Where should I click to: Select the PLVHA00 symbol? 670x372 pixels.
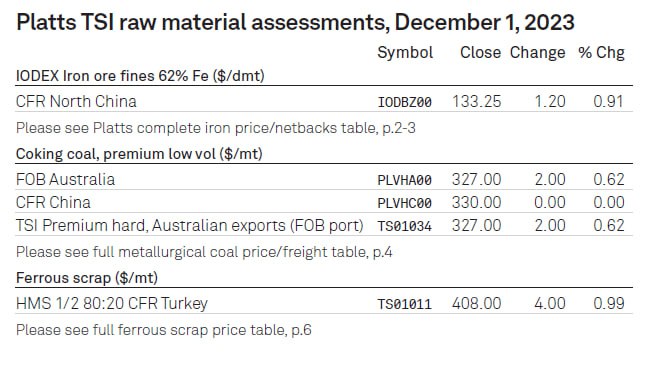[404, 180]
